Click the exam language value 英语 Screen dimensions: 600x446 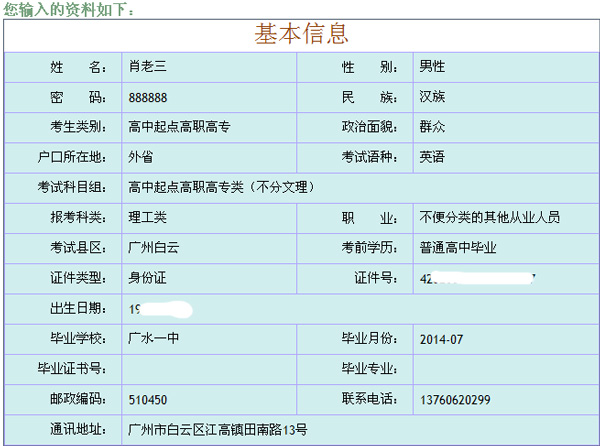pos(432,157)
